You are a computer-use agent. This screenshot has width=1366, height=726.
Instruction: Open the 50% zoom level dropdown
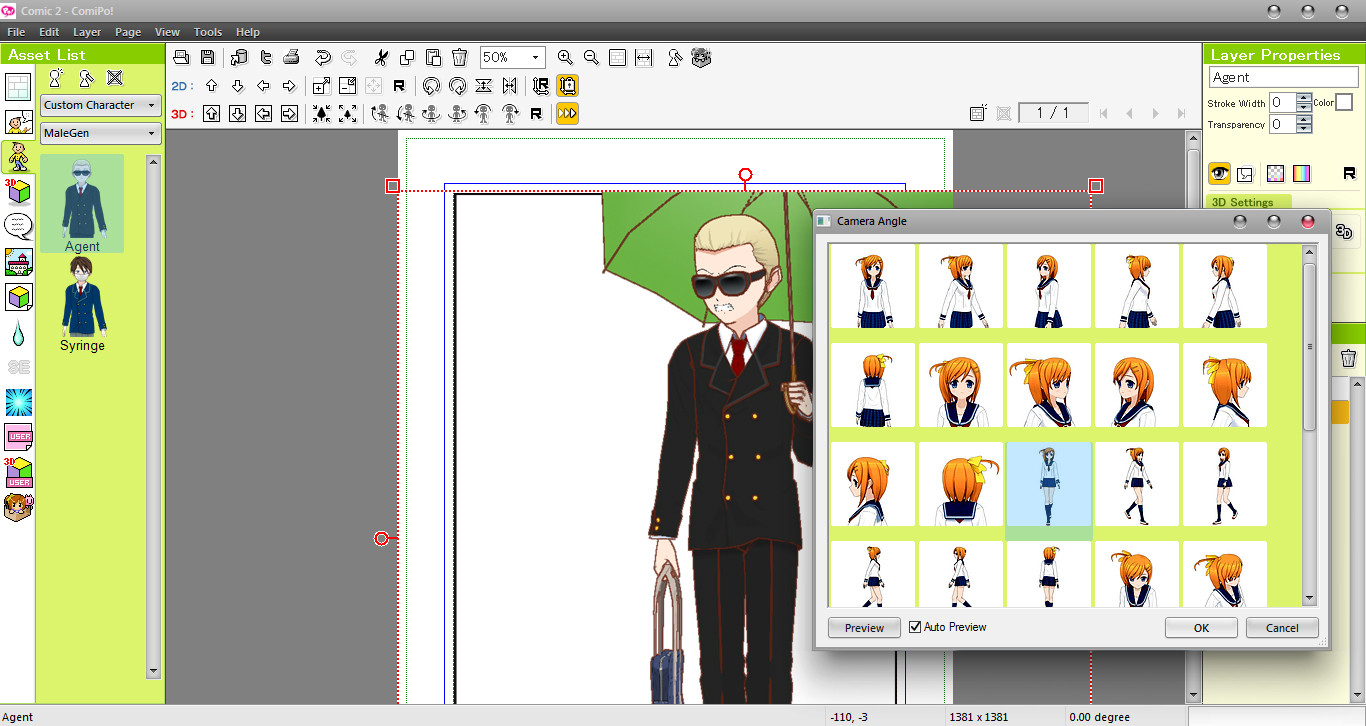pyautogui.click(x=534, y=57)
